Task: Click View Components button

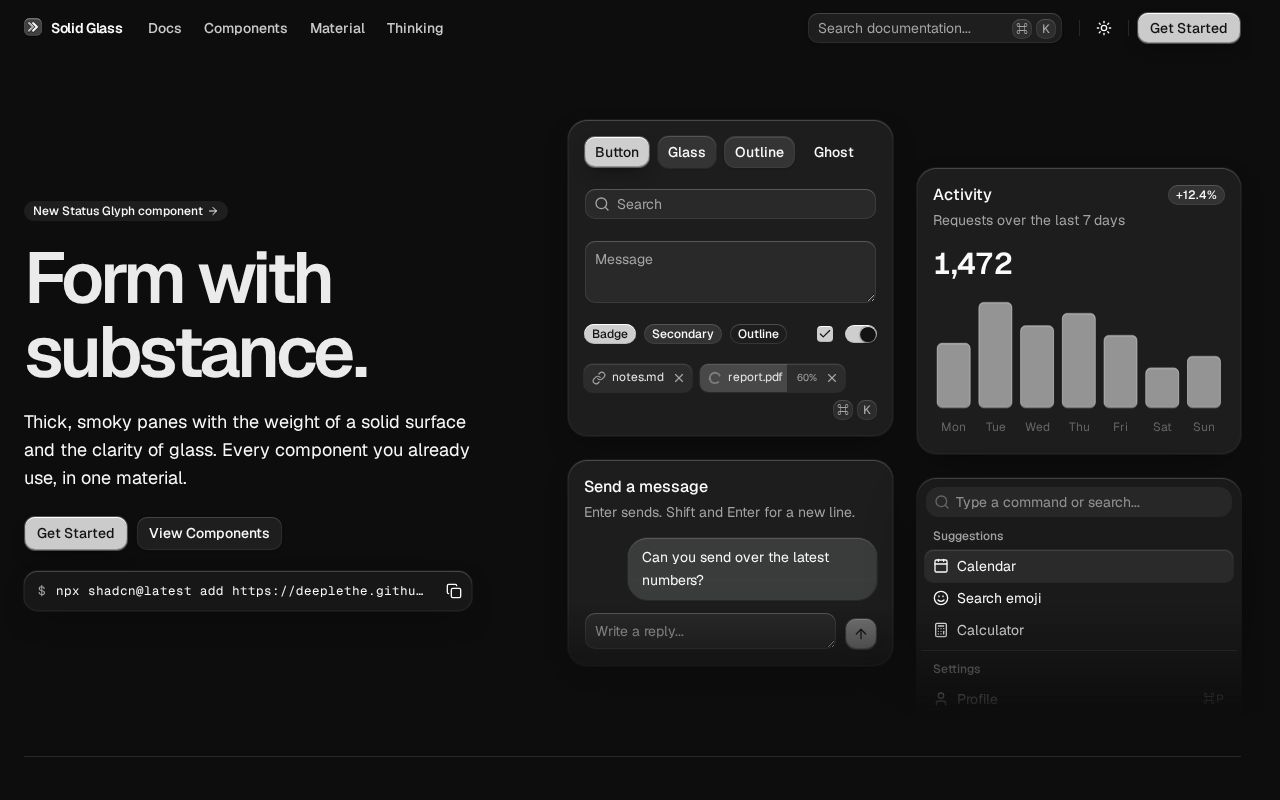Action: (x=209, y=533)
